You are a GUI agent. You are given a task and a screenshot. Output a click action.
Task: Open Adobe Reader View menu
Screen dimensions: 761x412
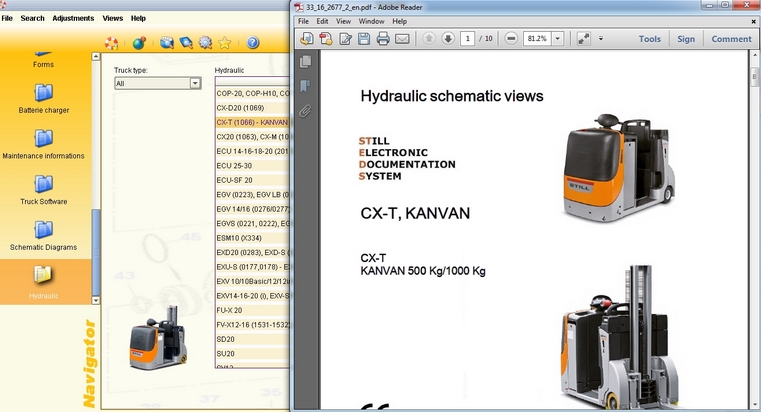(343, 21)
